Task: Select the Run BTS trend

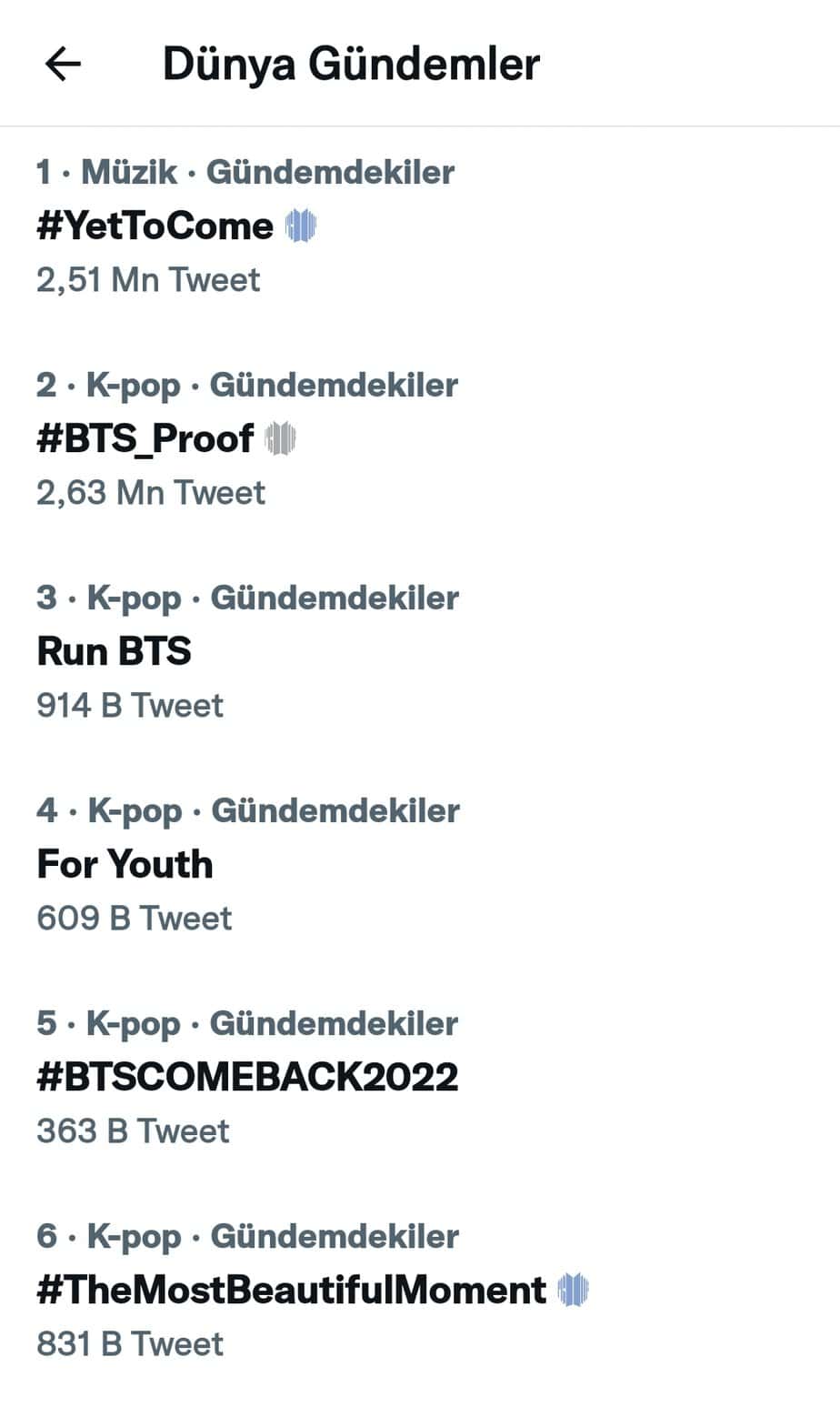Action: pos(115,651)
